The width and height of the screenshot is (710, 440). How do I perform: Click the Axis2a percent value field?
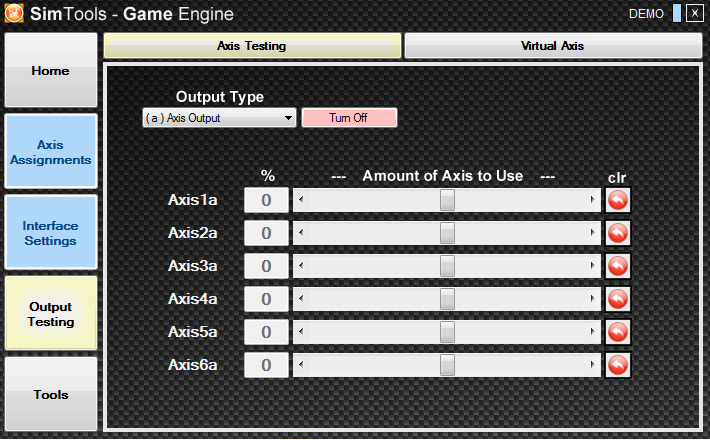pos(267,233)
